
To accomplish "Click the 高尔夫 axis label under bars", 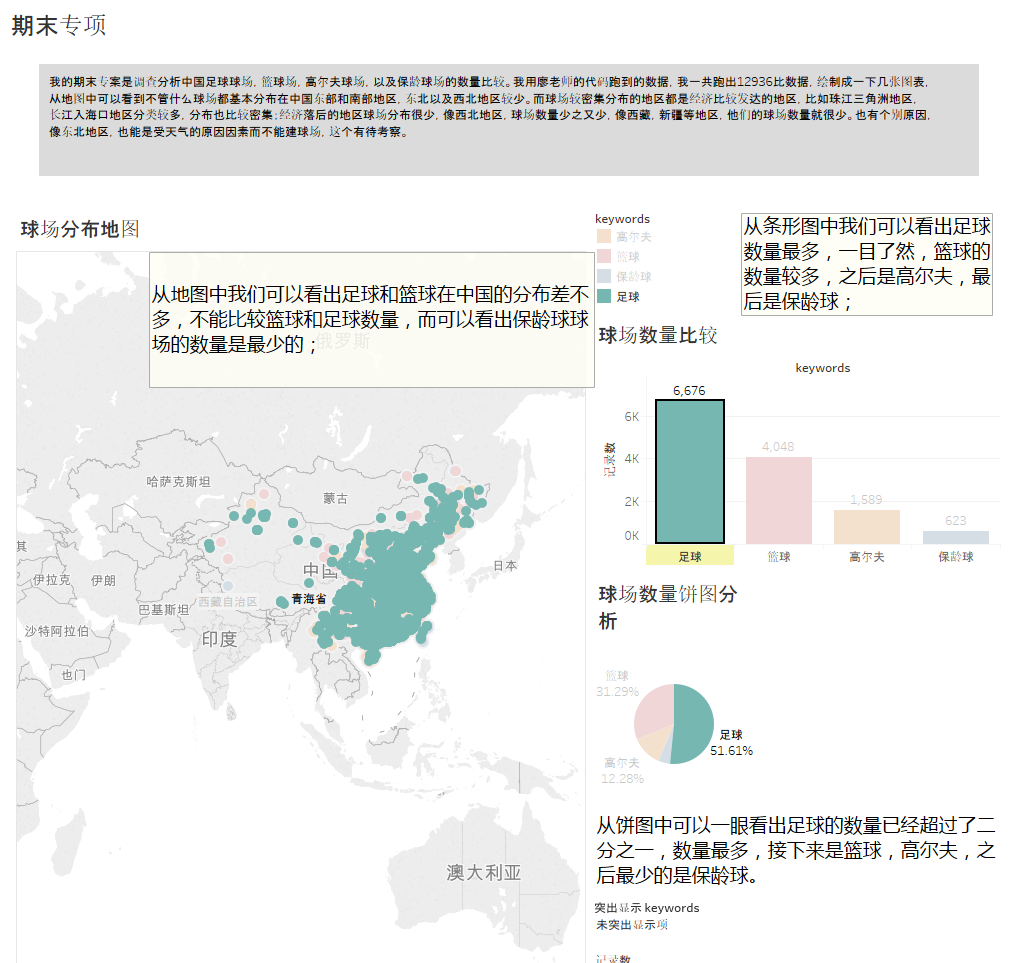I will point(867,557).
